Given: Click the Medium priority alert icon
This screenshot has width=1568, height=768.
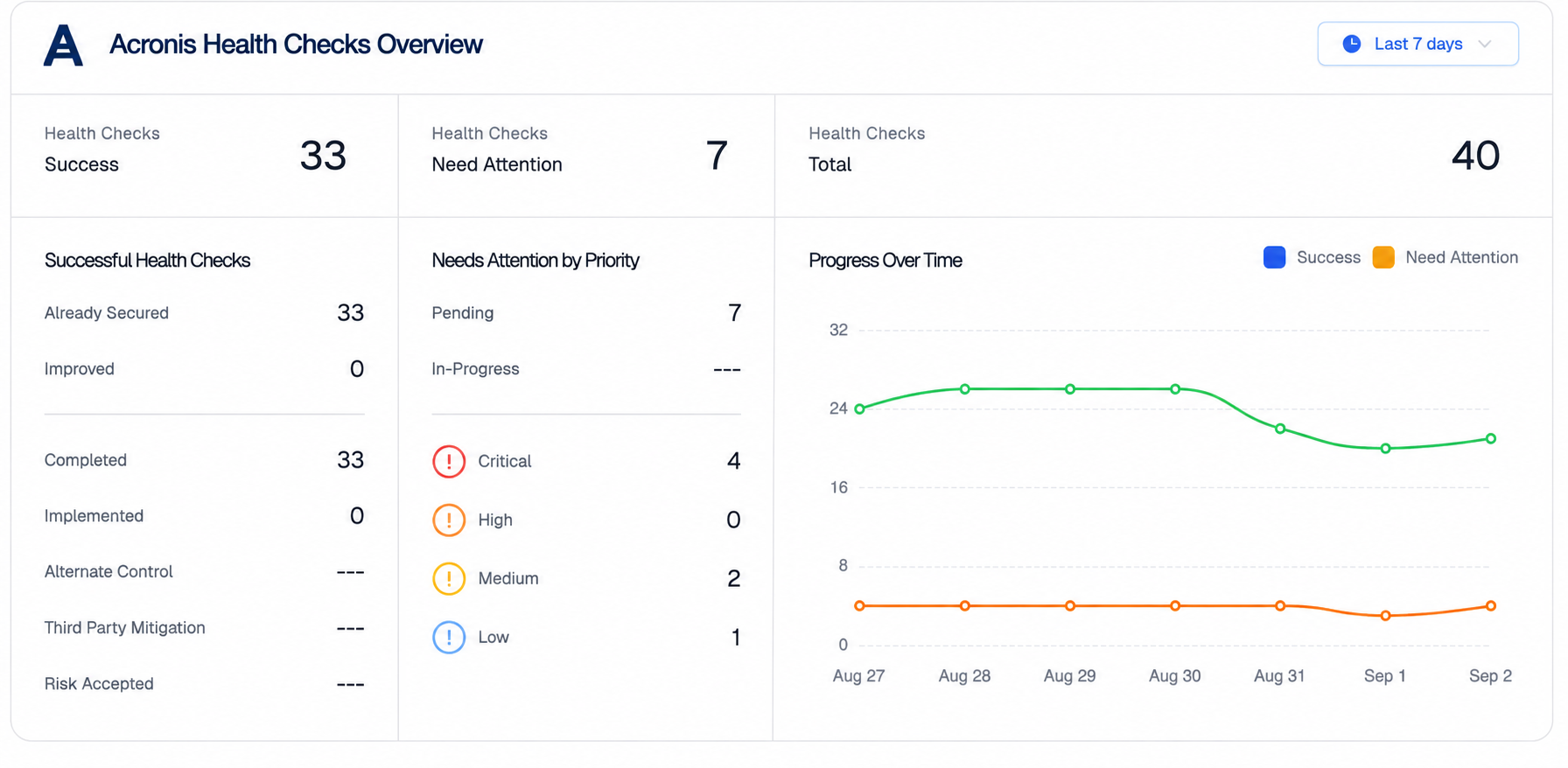Looking at the screenshot, I should click(449, 578).
